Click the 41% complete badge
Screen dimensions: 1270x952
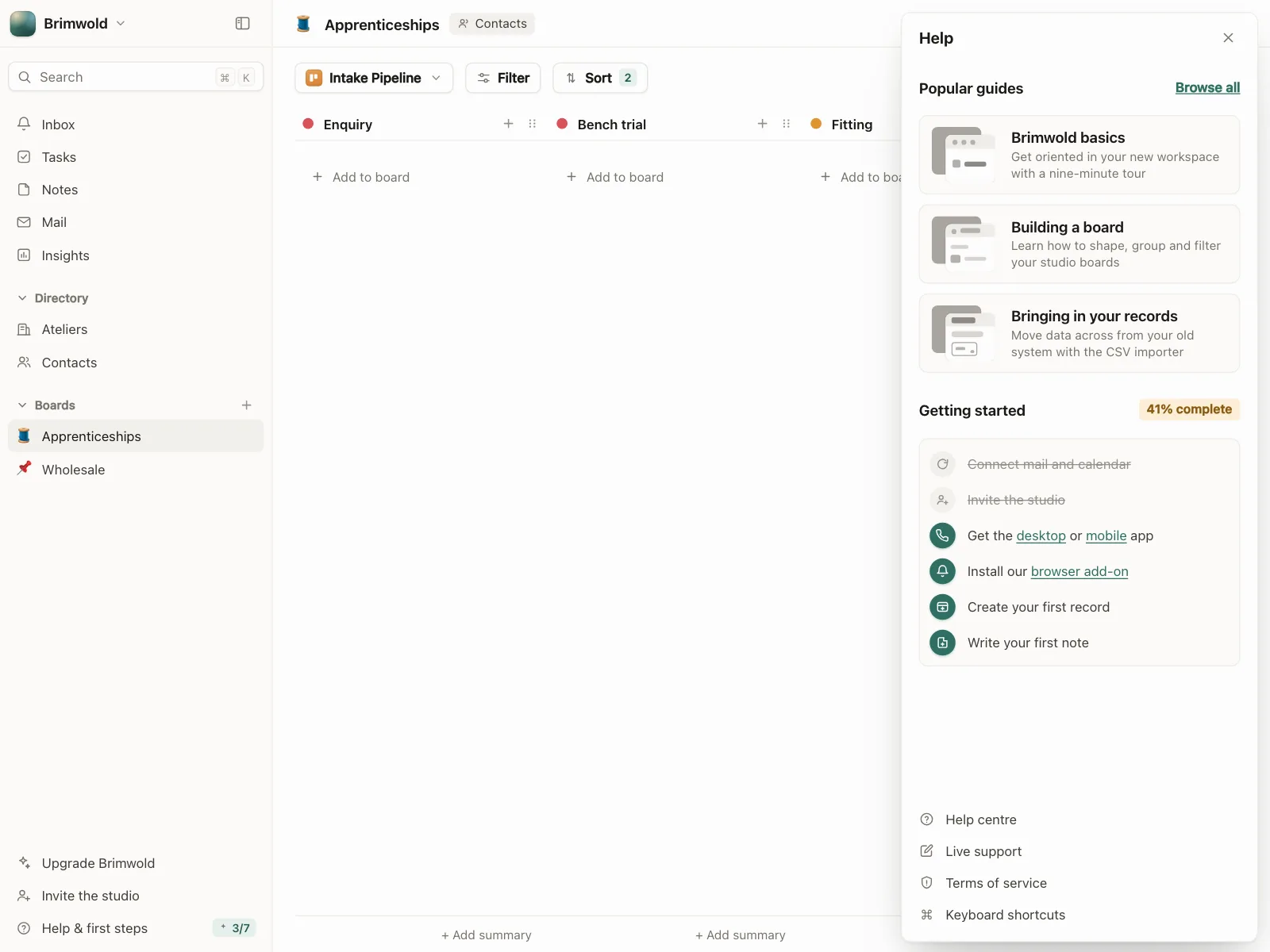pyautogui.click(x=1189, y=409)
